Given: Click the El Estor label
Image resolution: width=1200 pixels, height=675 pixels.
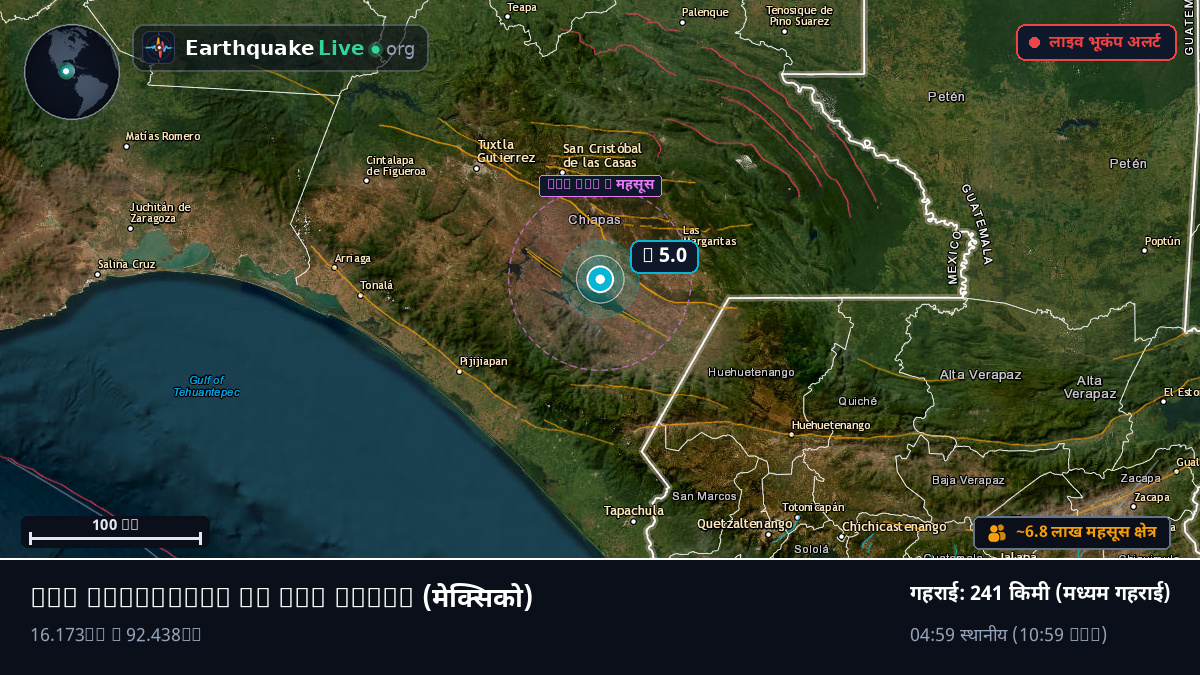Looking at the screenshot, I should click(1181, 392).
